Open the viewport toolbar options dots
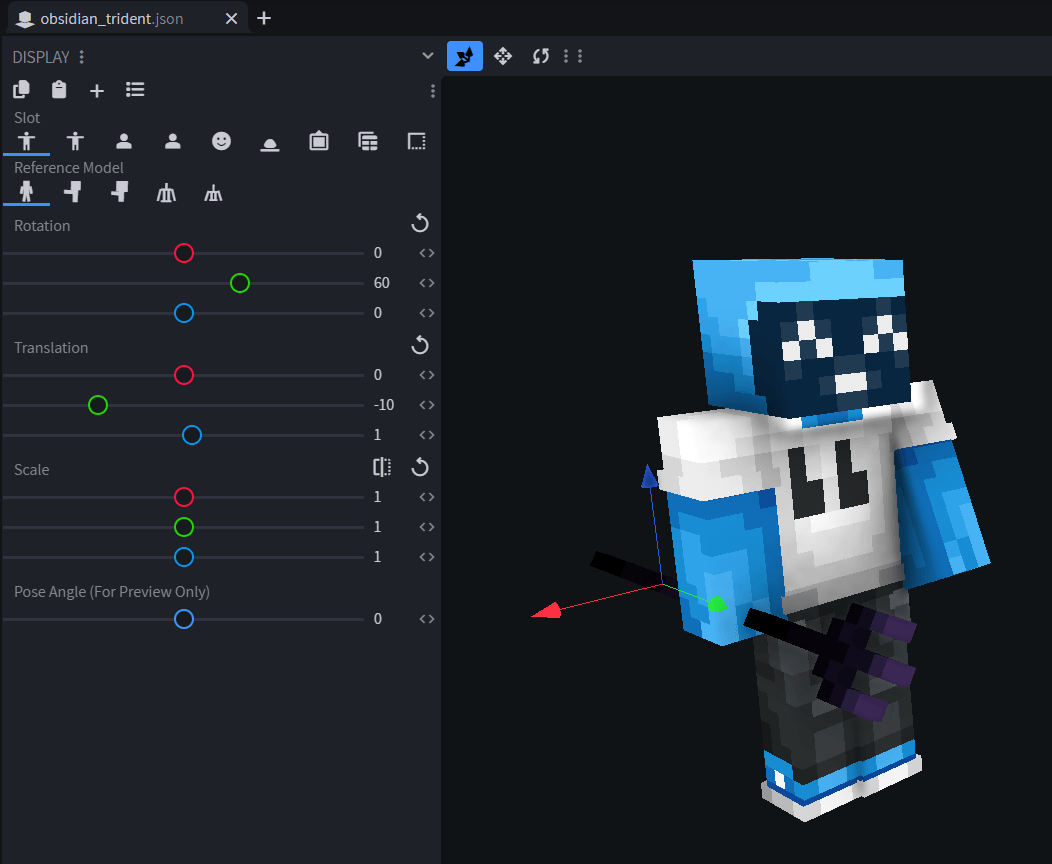 click(x=573, y=56)
